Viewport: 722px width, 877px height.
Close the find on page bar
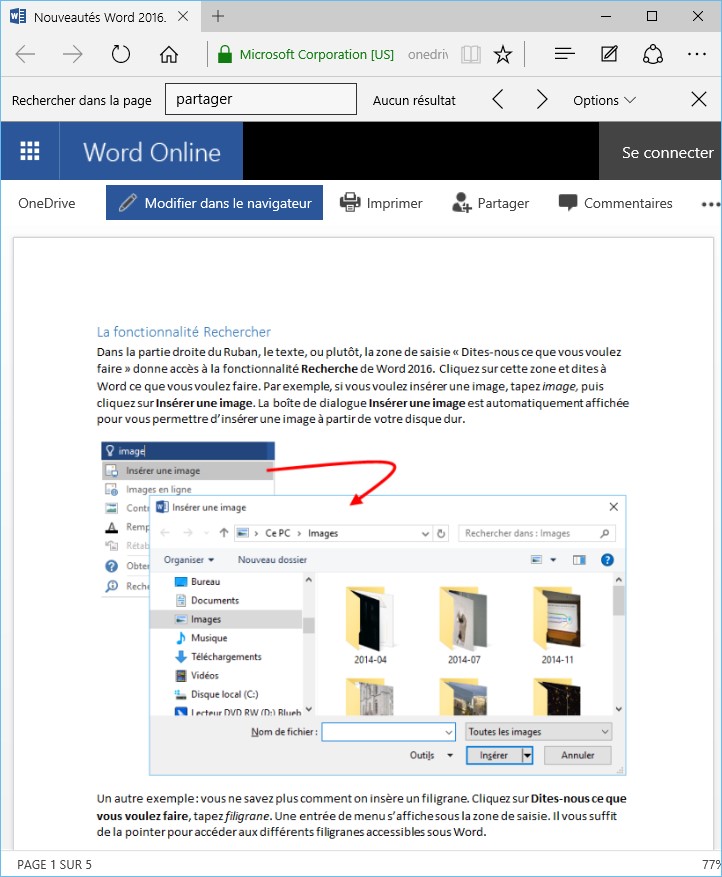point(699,100)
